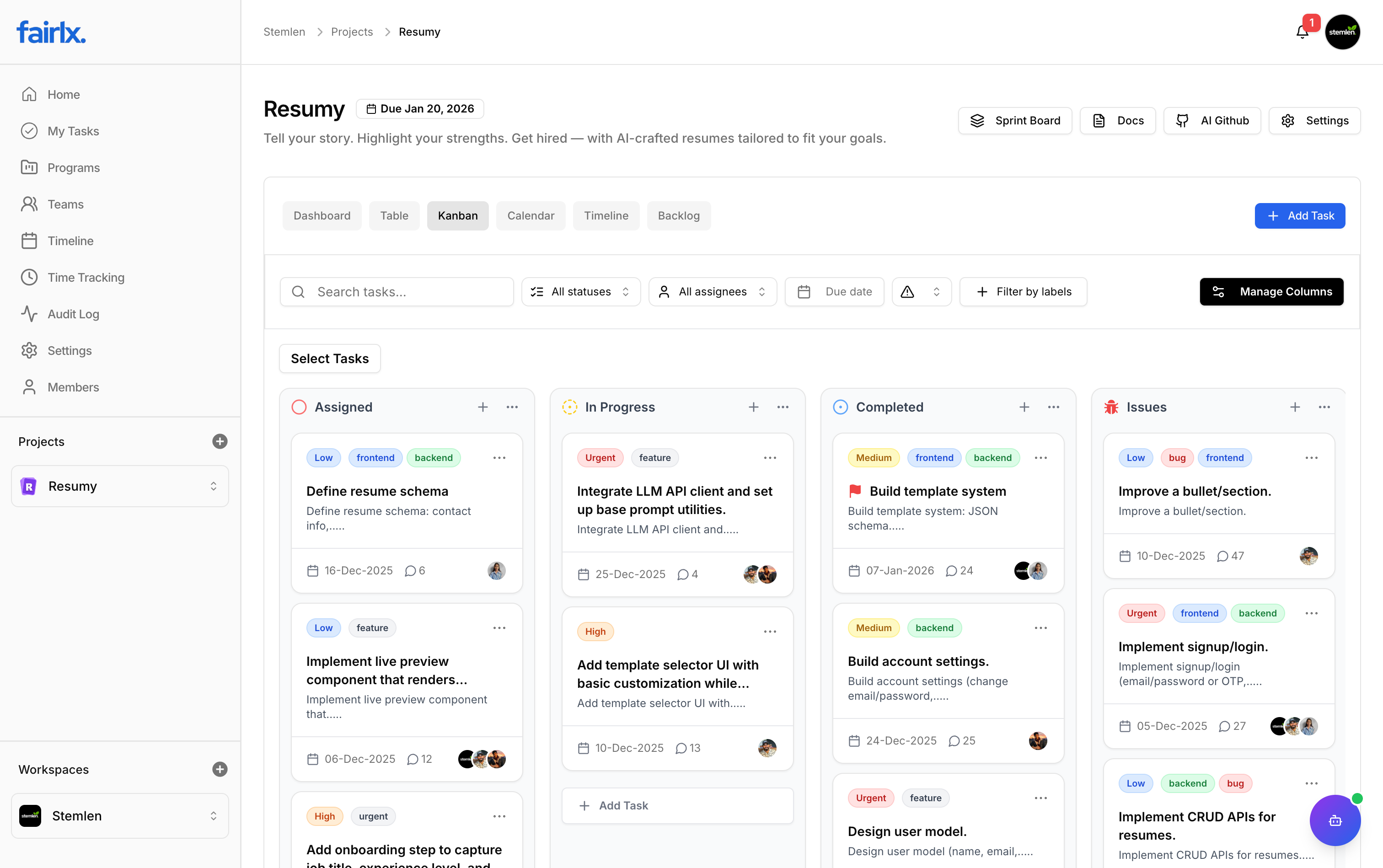Screen dimensions: 1383x868
Task: Expand the Resumy project selector
Action: point(213,486)
